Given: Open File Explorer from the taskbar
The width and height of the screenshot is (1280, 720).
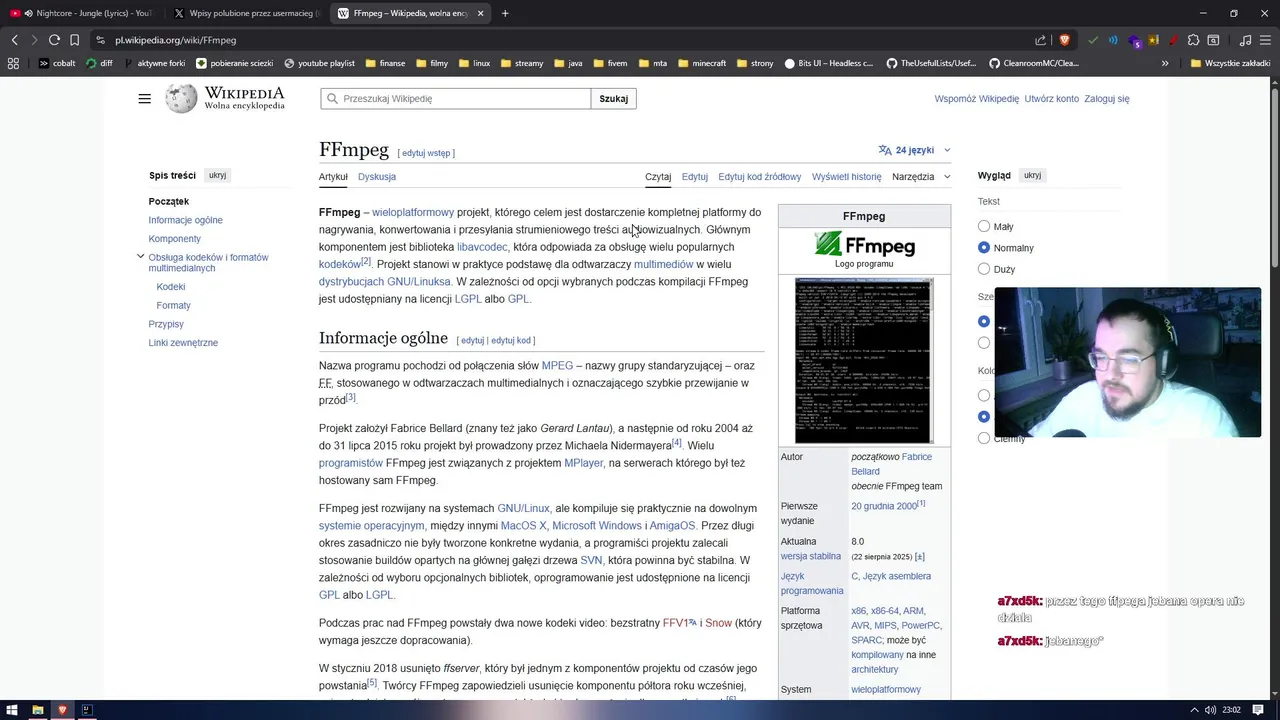Looking at the screenshot, I should (x=38, y=710).
